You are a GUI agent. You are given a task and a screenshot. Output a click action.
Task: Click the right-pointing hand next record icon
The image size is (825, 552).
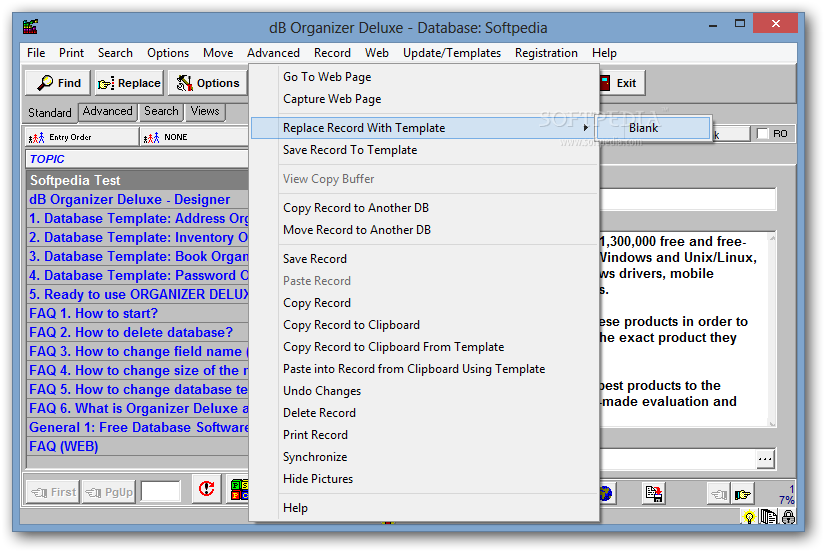pos(742,494)
